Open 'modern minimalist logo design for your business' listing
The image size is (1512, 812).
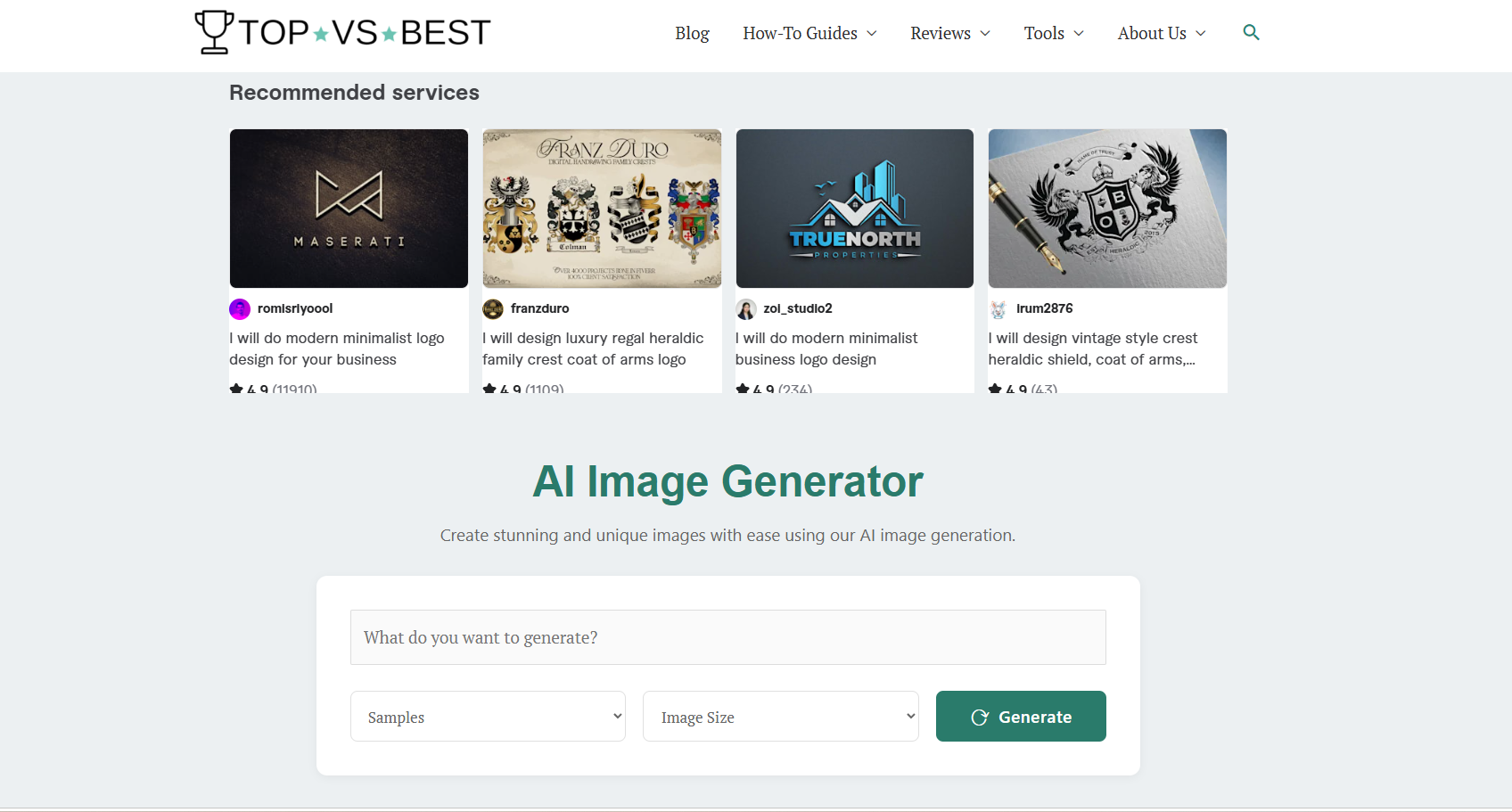click(337, 349)
